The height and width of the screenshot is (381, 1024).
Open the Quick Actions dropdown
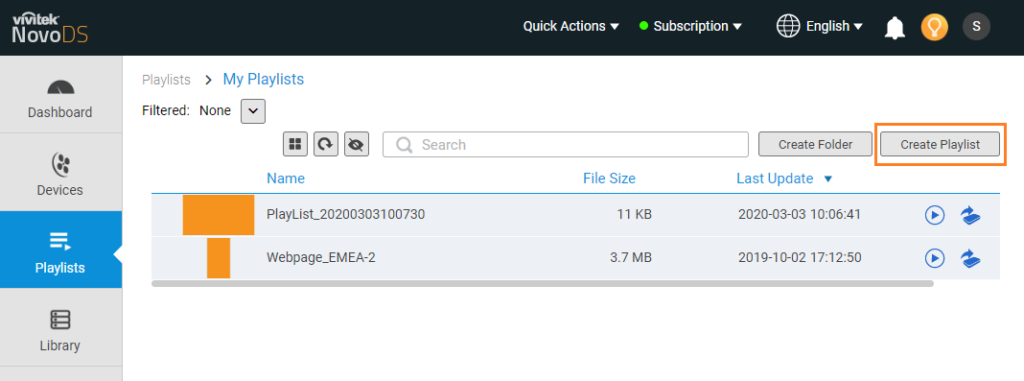[571, 27]
